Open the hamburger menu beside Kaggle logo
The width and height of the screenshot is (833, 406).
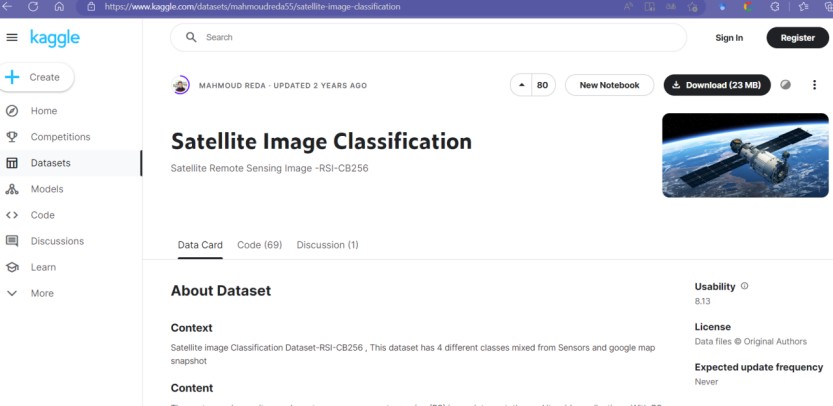pos(12,38)
